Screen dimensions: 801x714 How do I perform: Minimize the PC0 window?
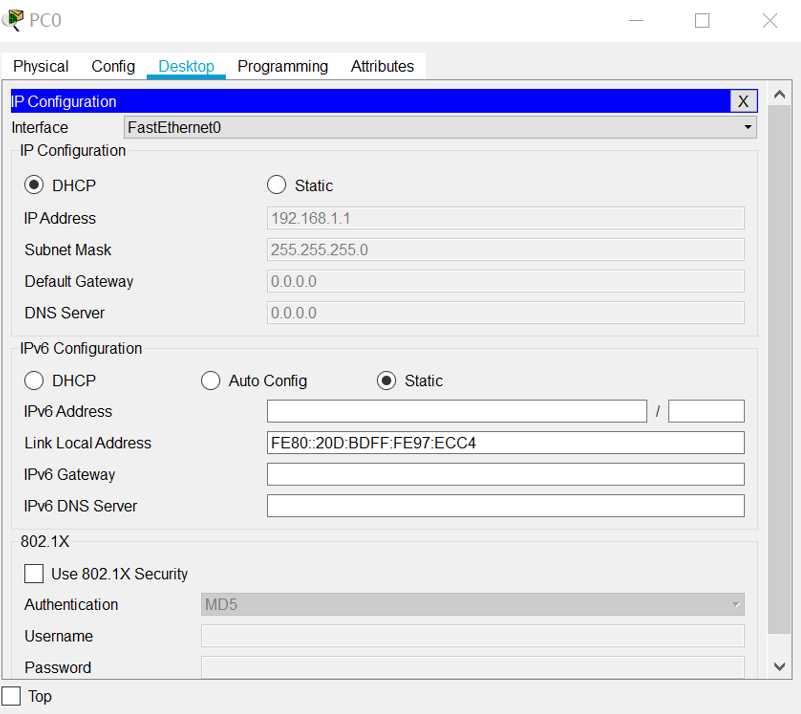click(x=636, y=20)
